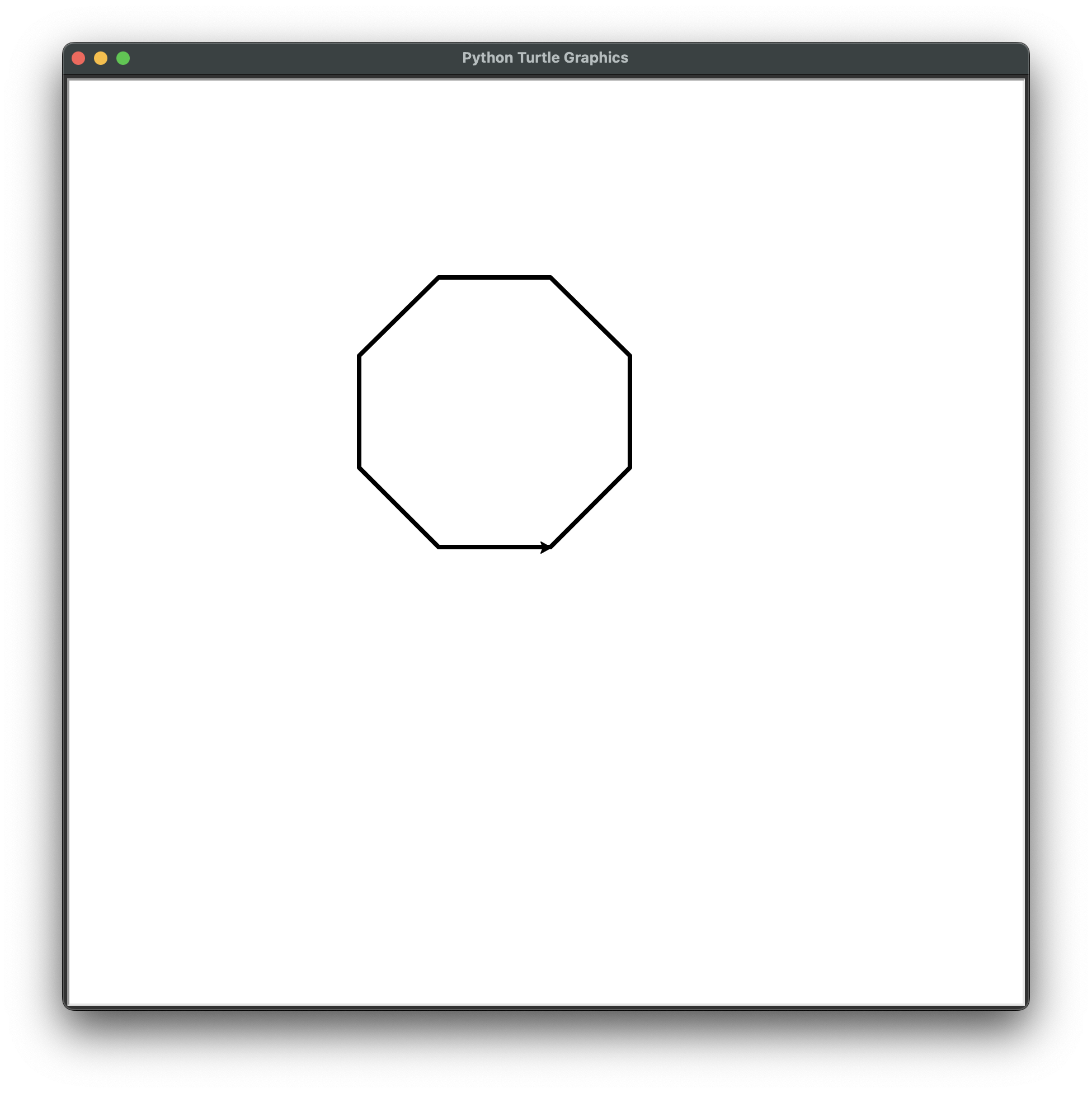Click the upper-right diagonal edge of the octagon

point(590,316)
